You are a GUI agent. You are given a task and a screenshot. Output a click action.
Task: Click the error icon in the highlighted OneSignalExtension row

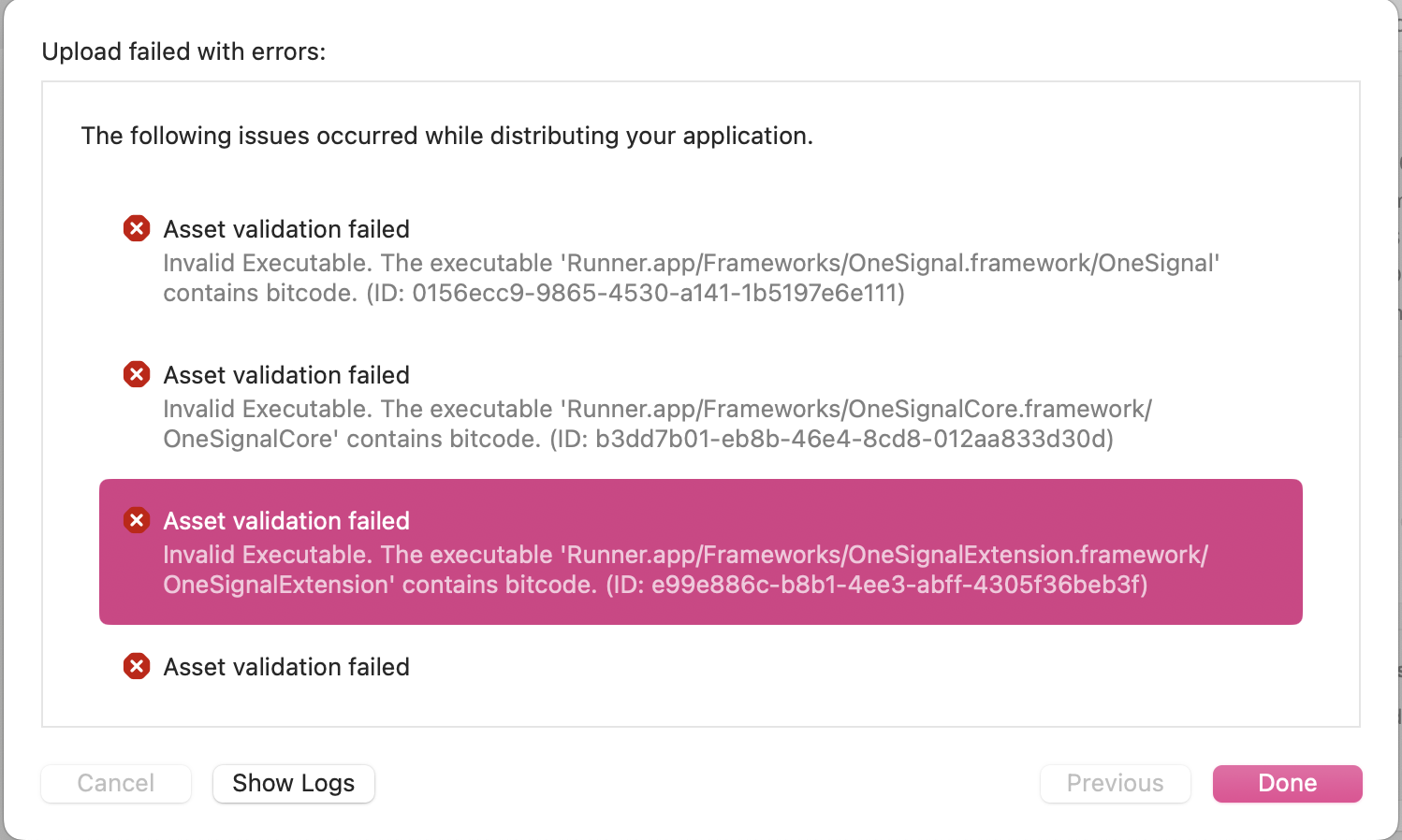tap(137, 520)
